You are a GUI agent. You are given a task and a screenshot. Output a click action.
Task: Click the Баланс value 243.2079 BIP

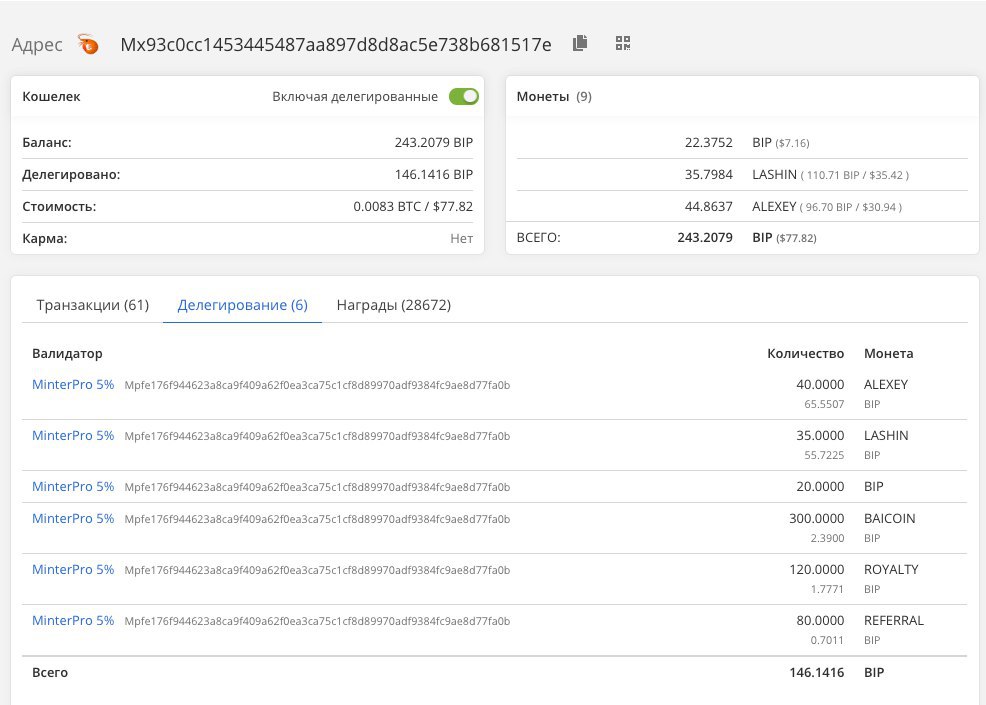[433, 142]
